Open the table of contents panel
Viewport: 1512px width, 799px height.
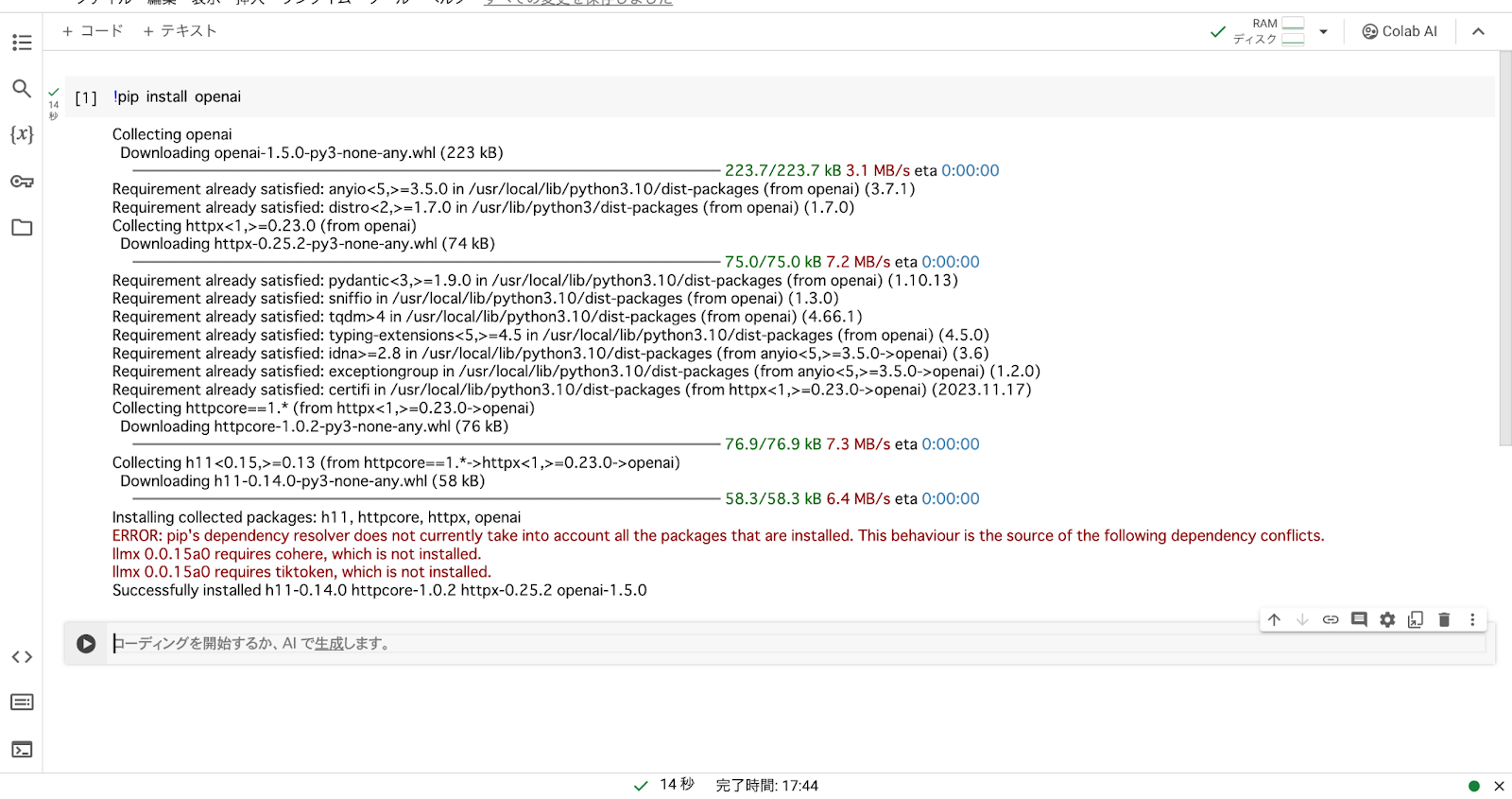22,43
